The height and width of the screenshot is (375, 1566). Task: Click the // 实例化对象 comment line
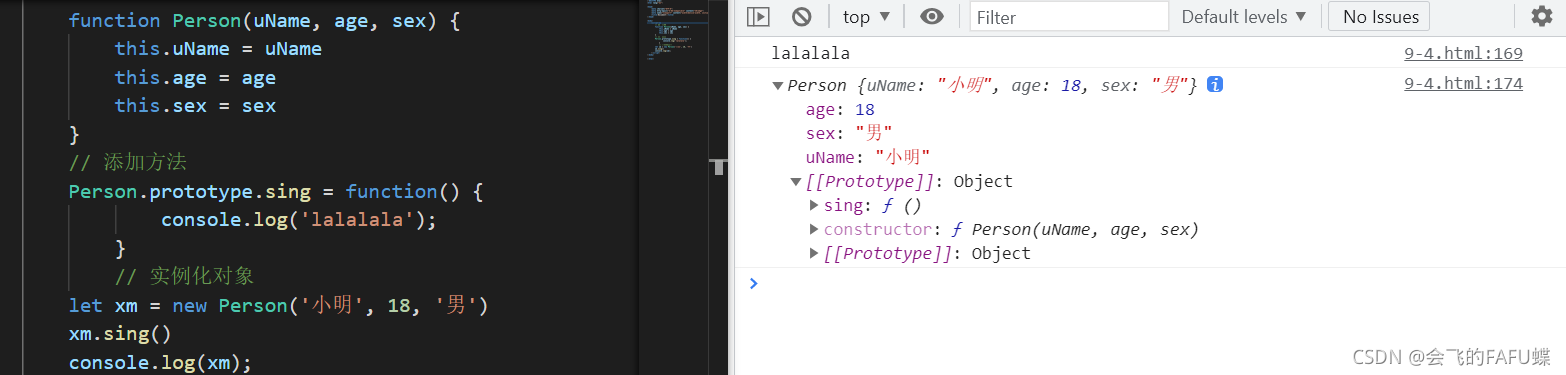185,277
